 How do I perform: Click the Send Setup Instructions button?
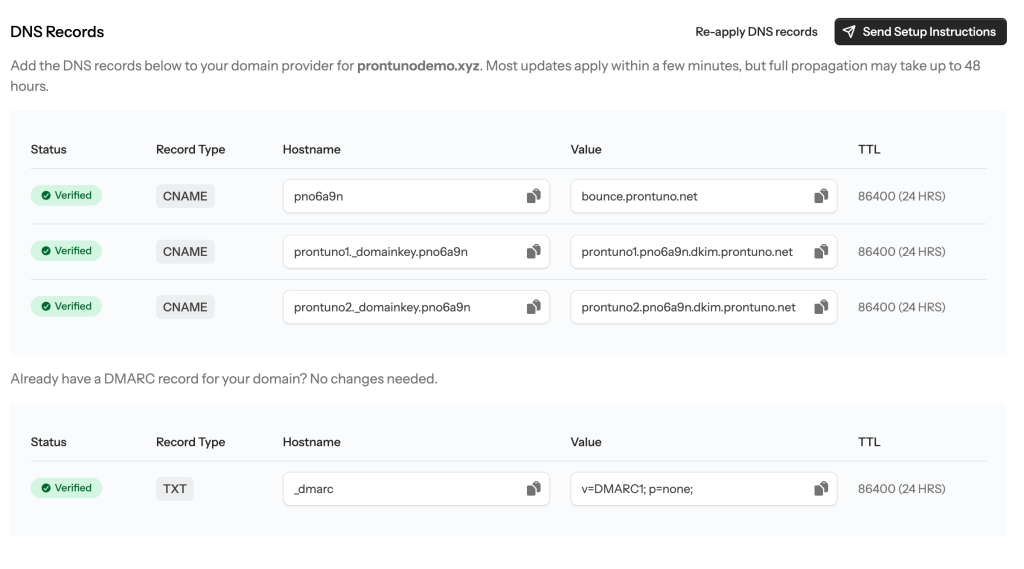pos(920,31)
